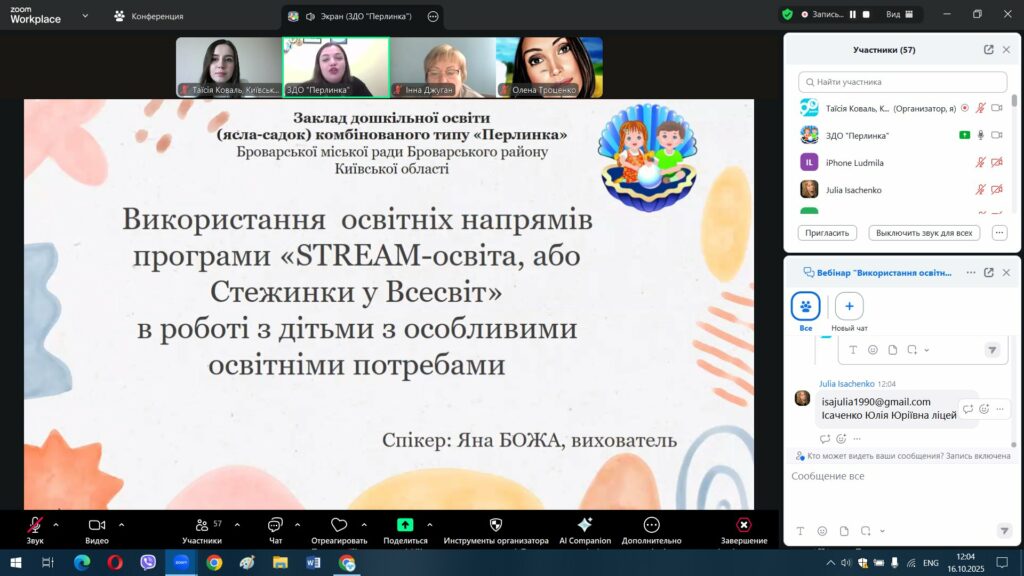This screenshot has width=1024, height=576.
Task: Expand the arrow next to Звук
Action: 56,524
